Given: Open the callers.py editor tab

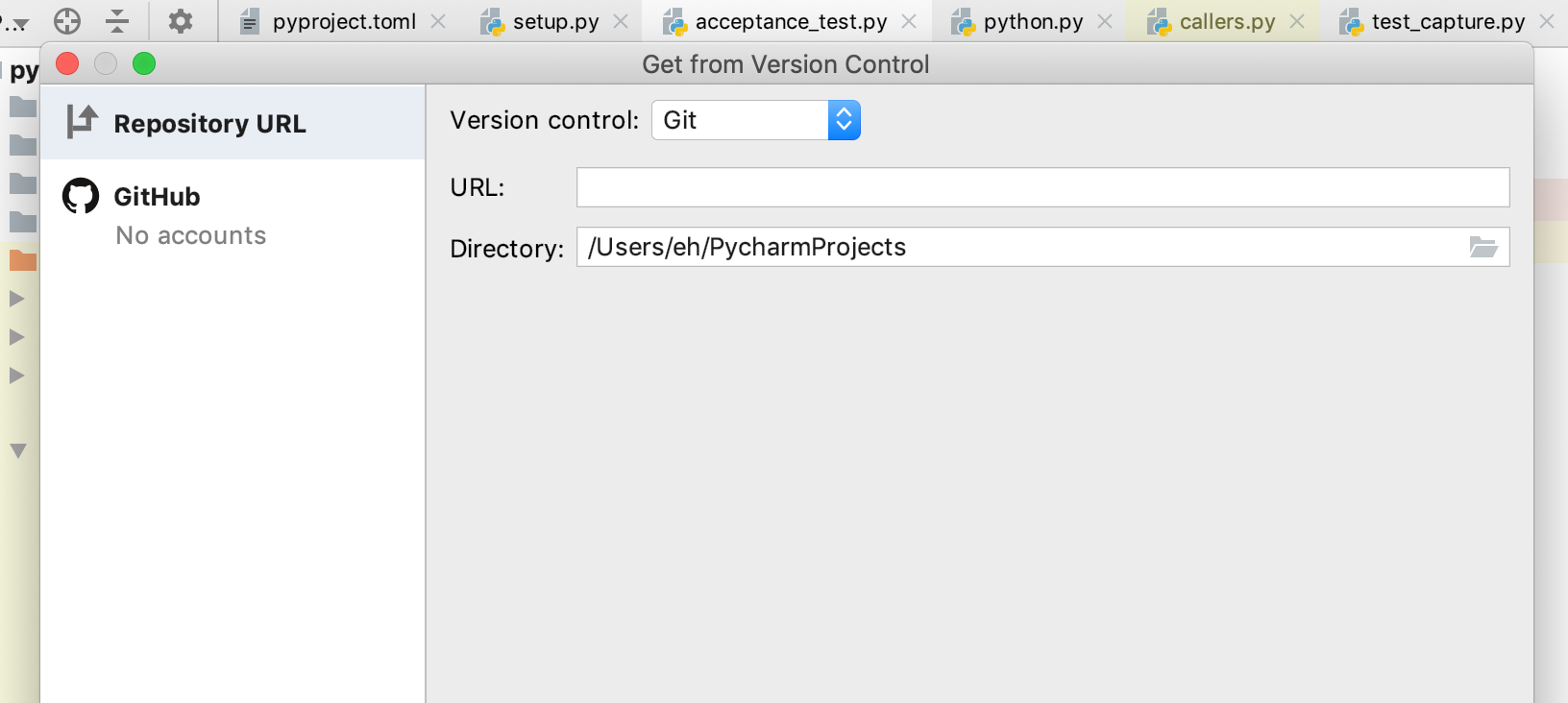Looking at the screenshot, I should tap(1227, 21).
